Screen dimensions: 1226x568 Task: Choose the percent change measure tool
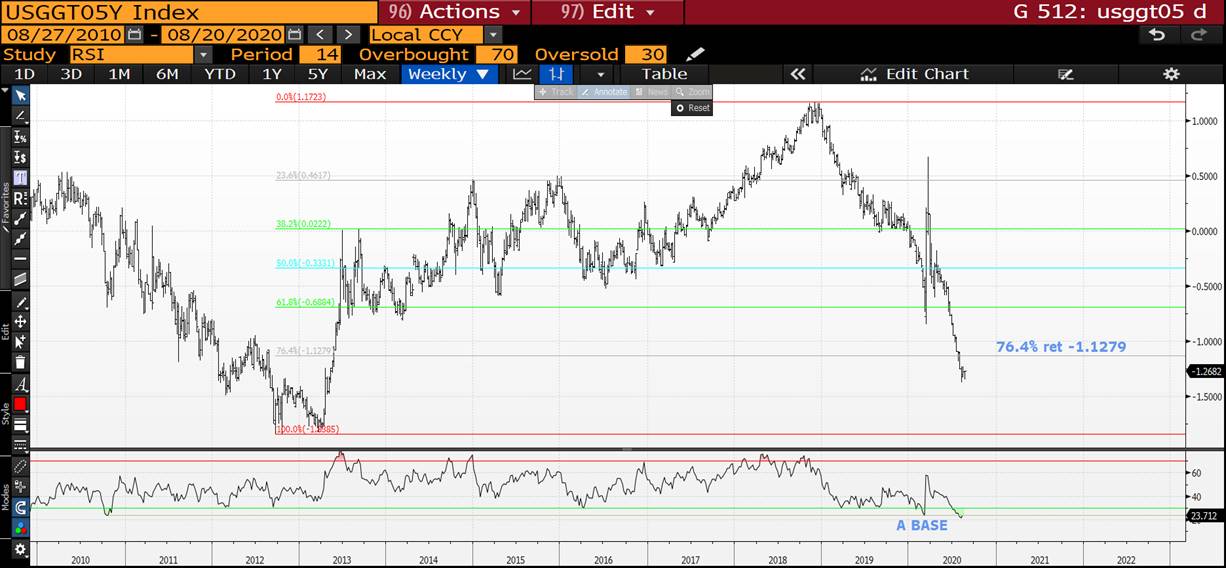pos(20,138)
